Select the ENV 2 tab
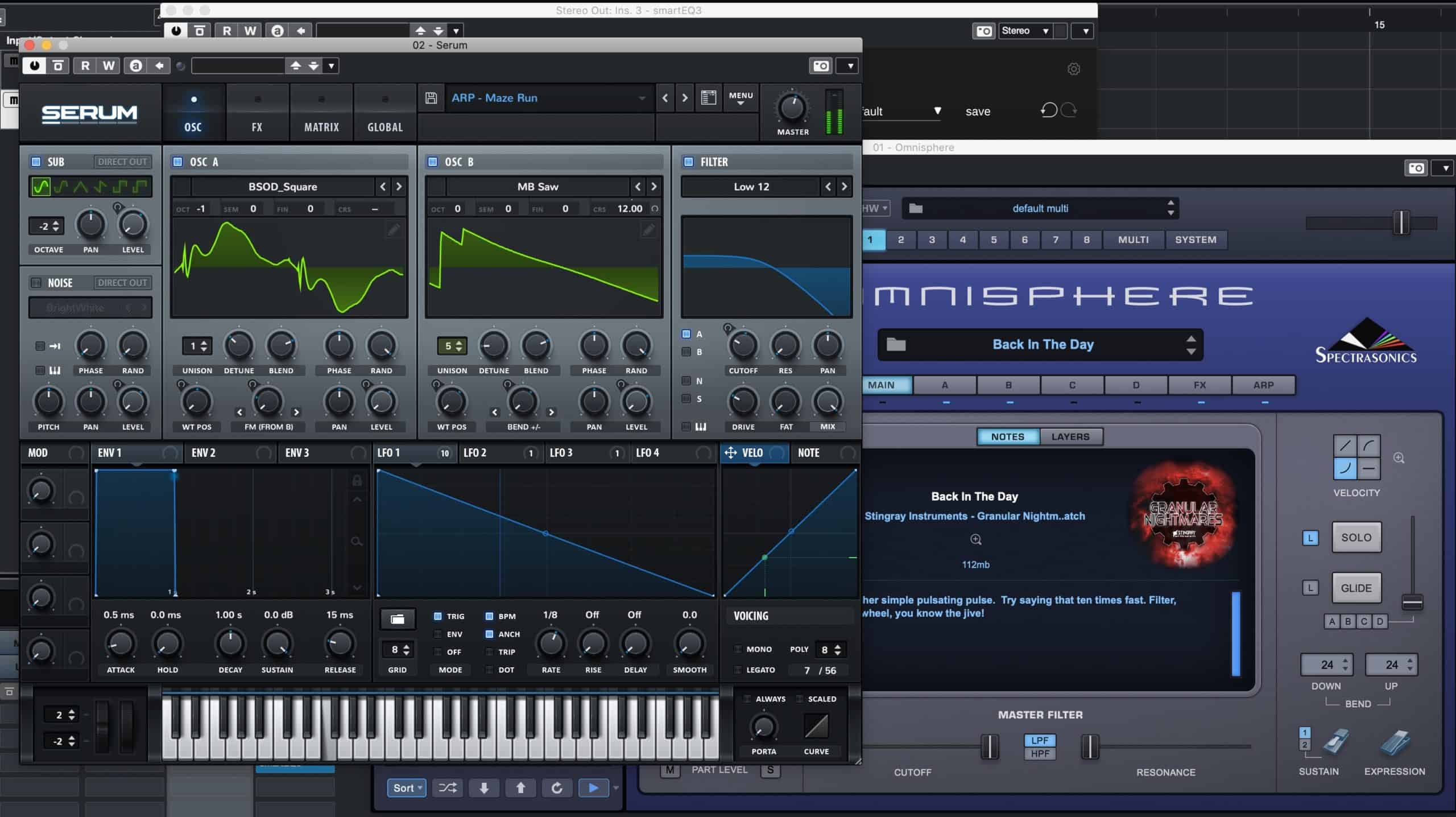This screenshot has height=817, width=1456. [x=230, y=453]
